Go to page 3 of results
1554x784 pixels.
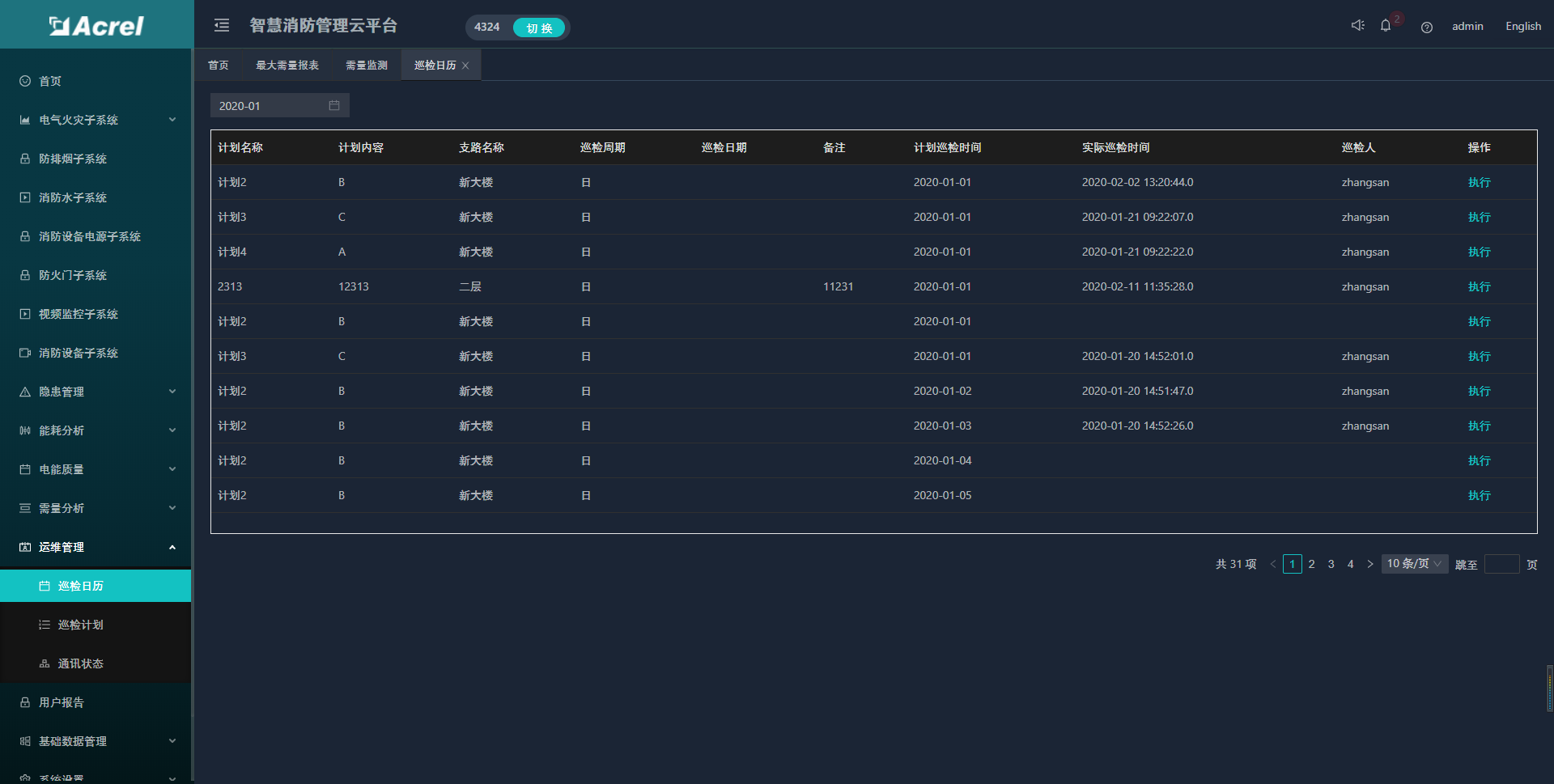(x=1331, y=564)
